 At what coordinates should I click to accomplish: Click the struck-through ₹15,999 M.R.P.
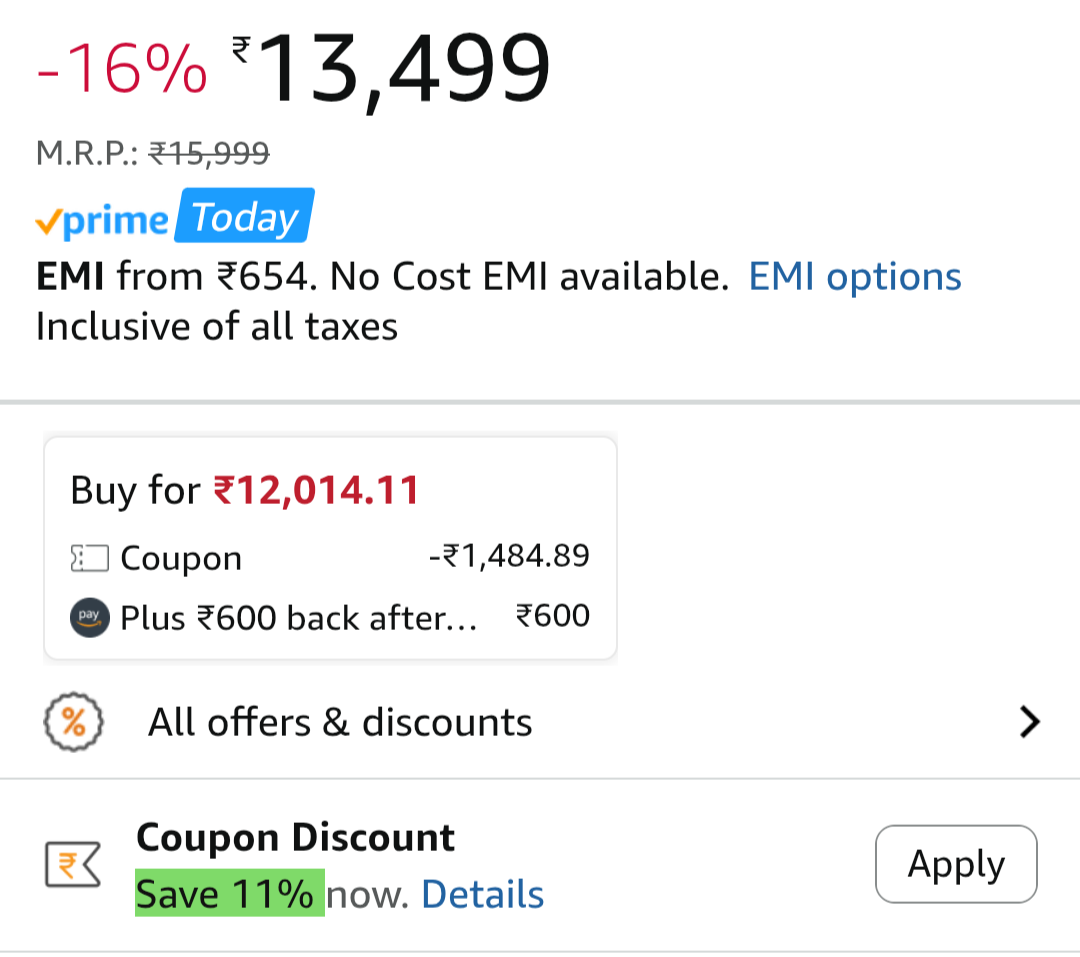click(x=209, y=153)
